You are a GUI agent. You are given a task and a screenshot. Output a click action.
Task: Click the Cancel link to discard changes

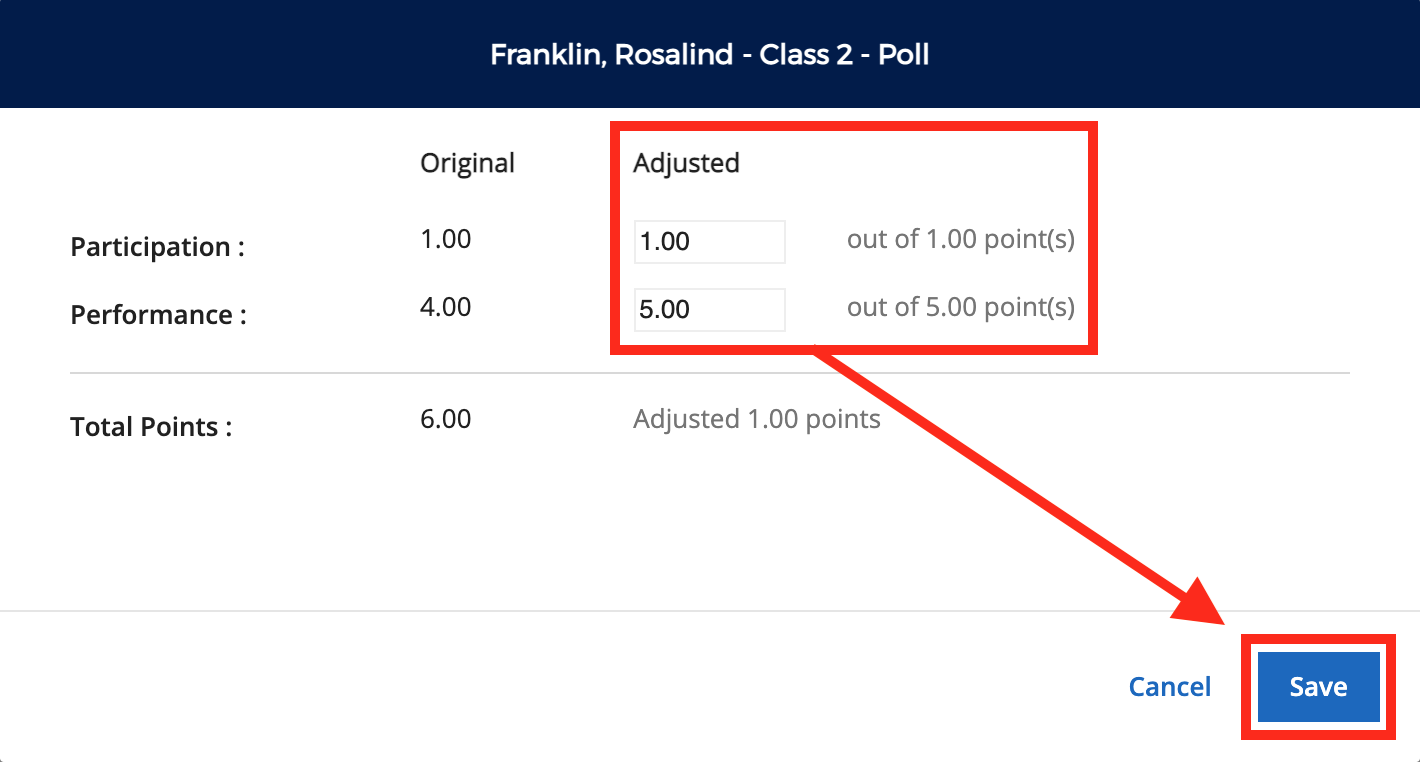point(1169,686)
